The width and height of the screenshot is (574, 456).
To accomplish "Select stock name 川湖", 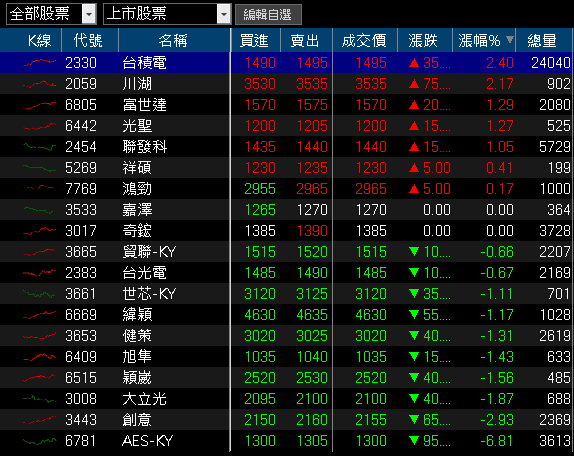I will pos(137,84).
